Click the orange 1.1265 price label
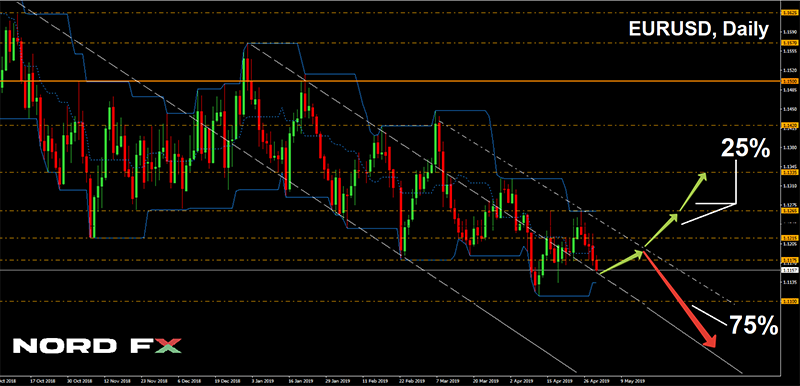Image resolution: width=800 pixels, height=386 pixels. 790,210
